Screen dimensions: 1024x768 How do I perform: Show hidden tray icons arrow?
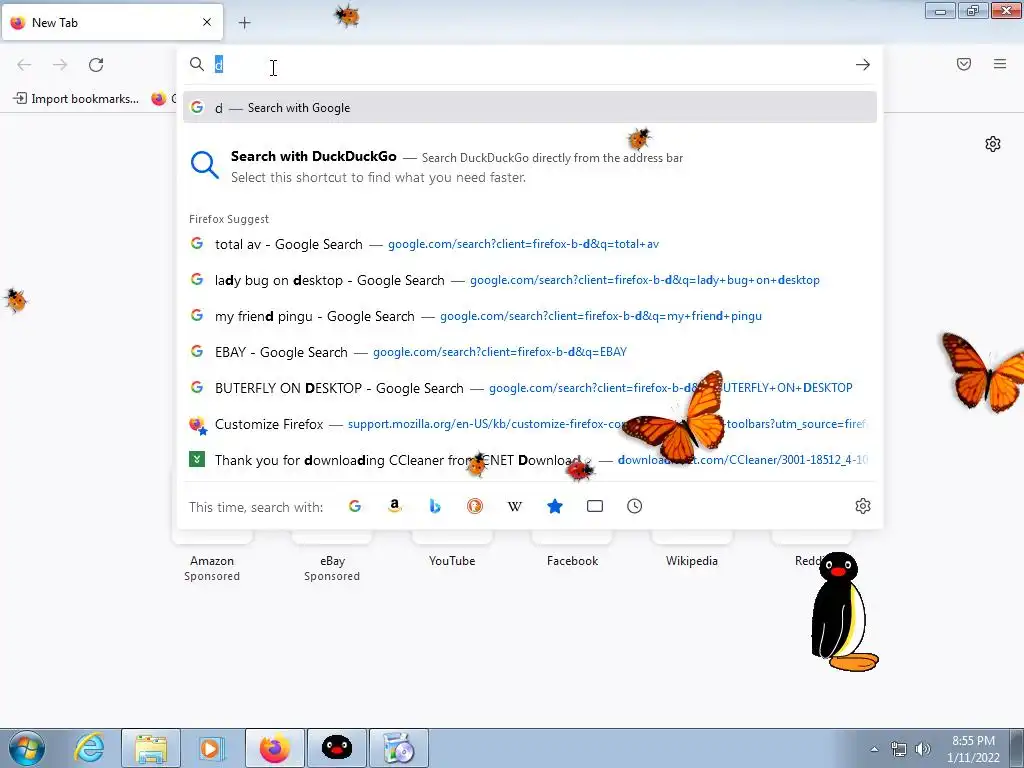(x=874, y=749)
